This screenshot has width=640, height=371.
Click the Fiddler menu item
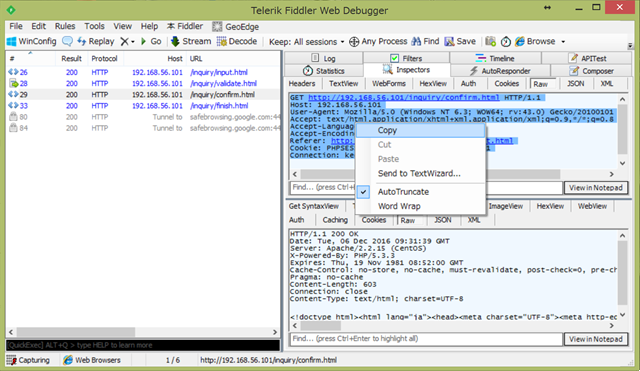pyautogui.click(x=184, y=27)
